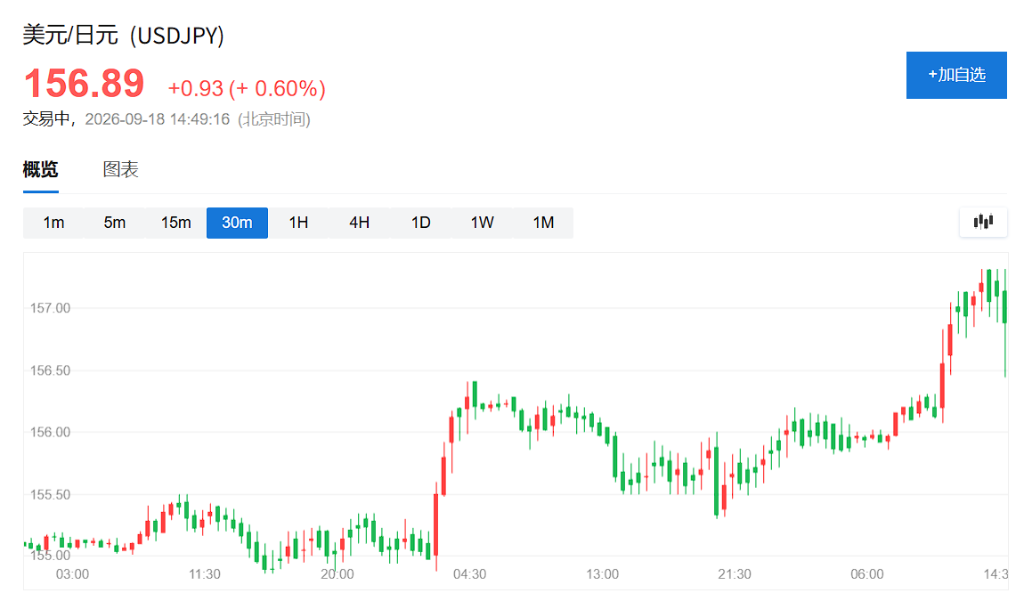The height and width of the screenshot is (601, 1024).
Task: Open the candlestick chart type icon
Action: tap(983, 222)
